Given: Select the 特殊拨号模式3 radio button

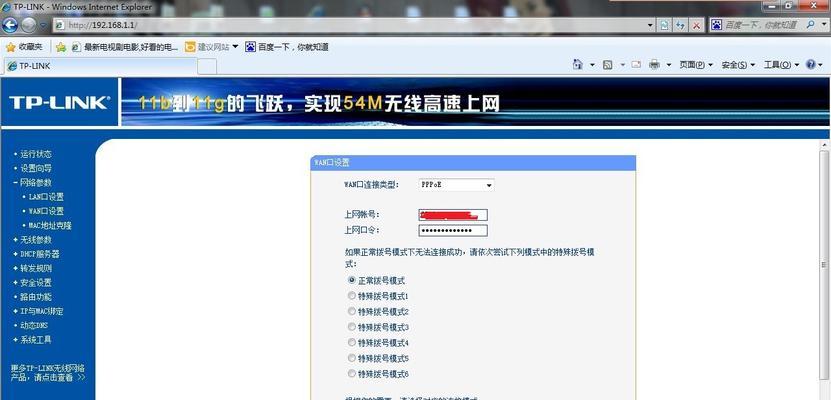Looking at the screenshot, I should click(351, 327).
